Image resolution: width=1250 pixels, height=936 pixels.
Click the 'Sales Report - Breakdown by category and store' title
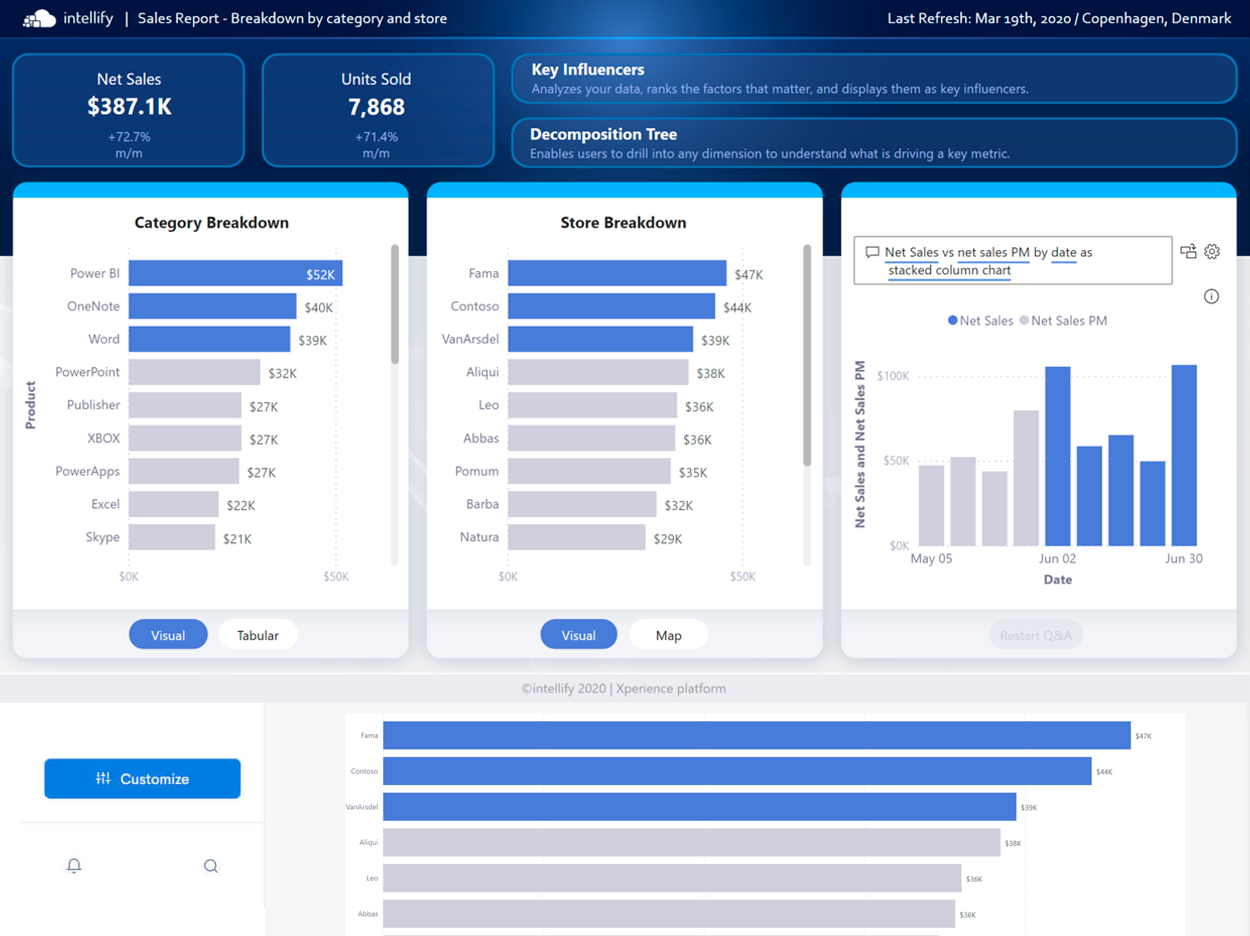pyautogui.click(x=292, y=18)
